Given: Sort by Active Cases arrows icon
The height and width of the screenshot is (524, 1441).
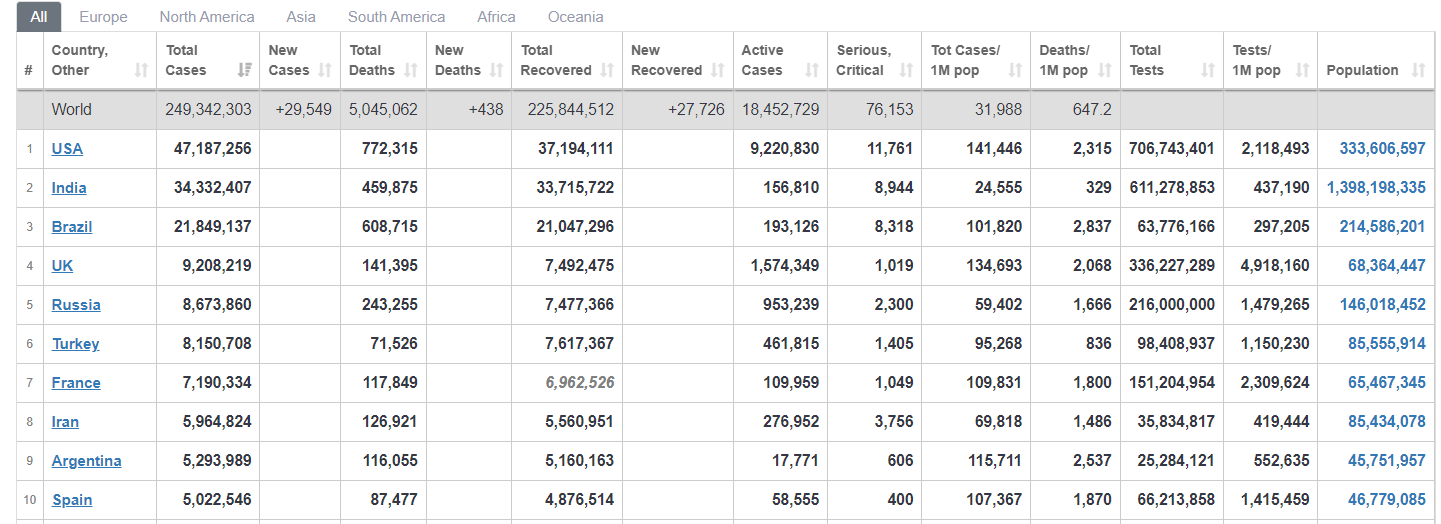Looking at the screenshot, I should pyautogui.click(x=812, y=70).
